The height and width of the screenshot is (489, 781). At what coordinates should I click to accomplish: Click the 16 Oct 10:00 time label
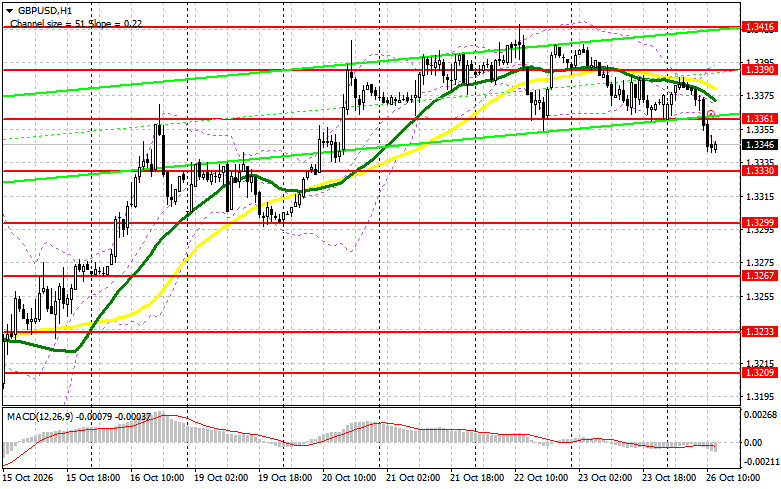coord(157,478)
